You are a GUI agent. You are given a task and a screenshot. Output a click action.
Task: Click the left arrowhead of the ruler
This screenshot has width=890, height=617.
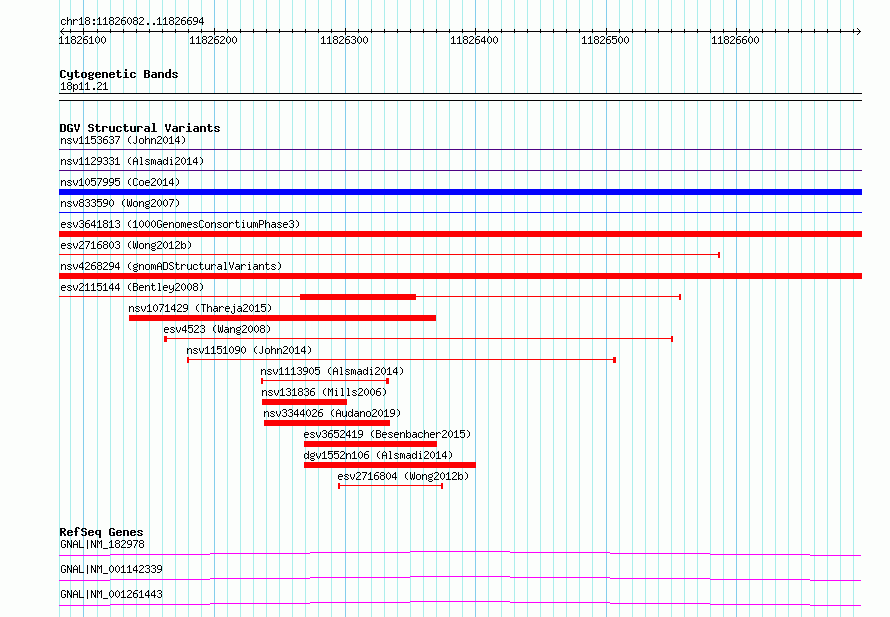(x=62, y=31)
